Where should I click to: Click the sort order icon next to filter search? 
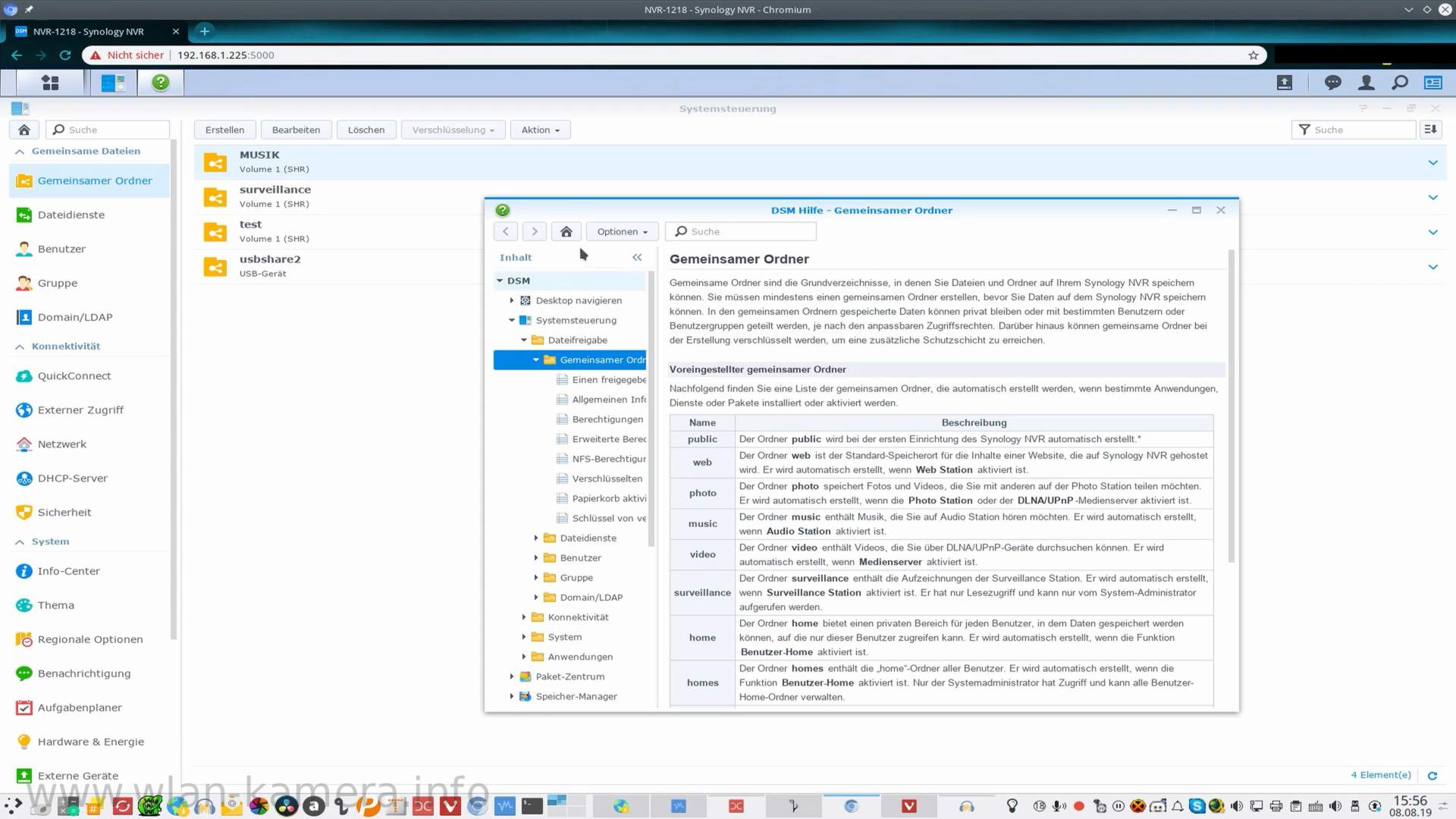click(1431, 130)
